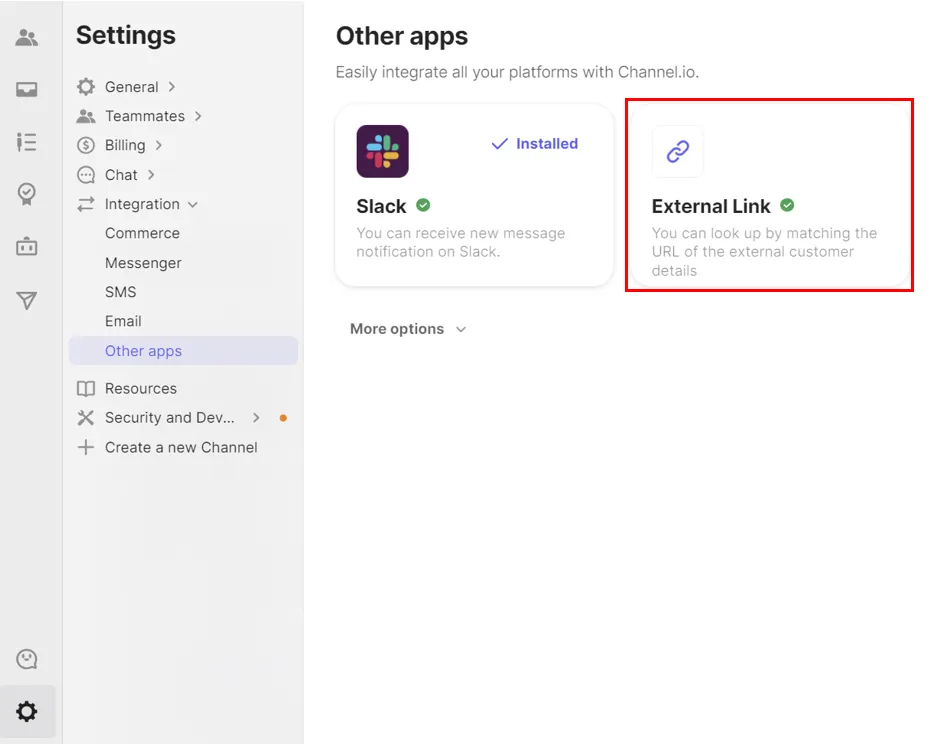Click the External Link chain icon
This screenshot has width=930, height=744.
pos(678,151)
